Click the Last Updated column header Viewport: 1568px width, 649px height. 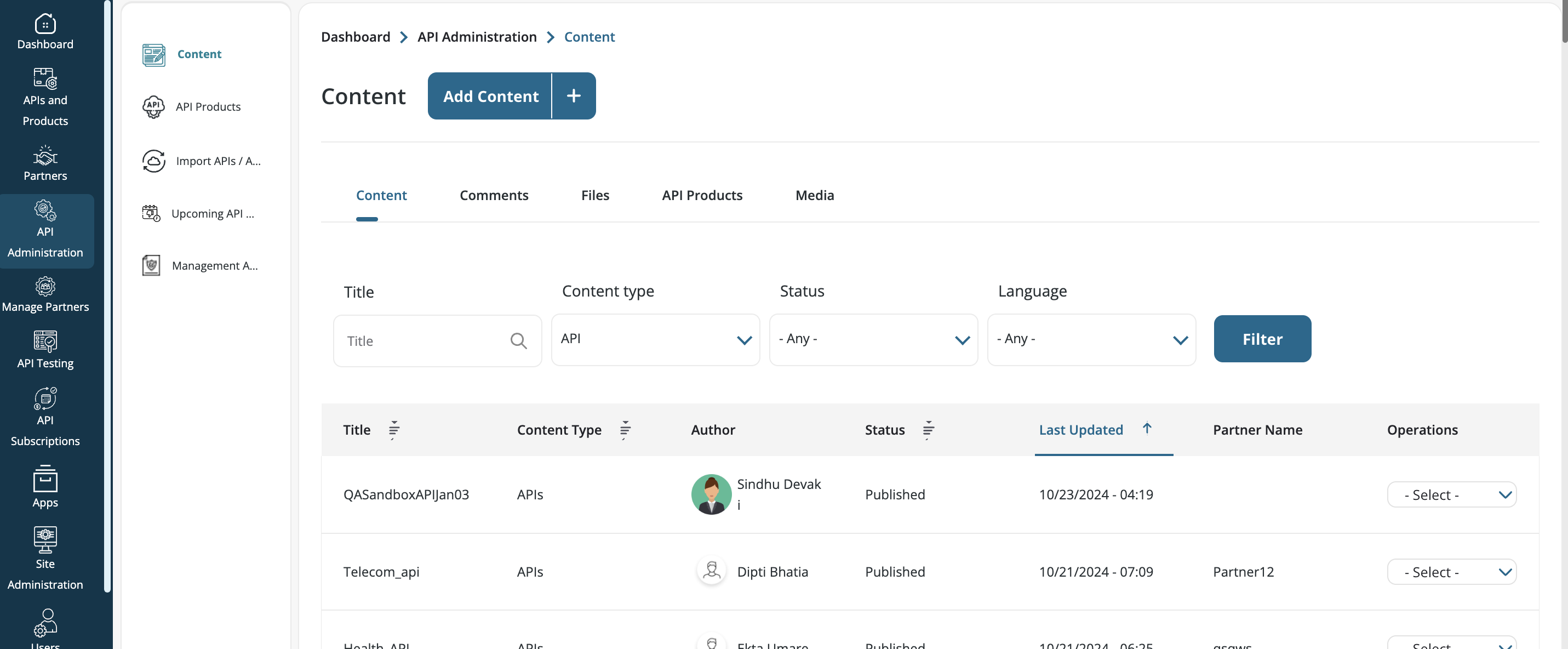tap(1080, 430)
